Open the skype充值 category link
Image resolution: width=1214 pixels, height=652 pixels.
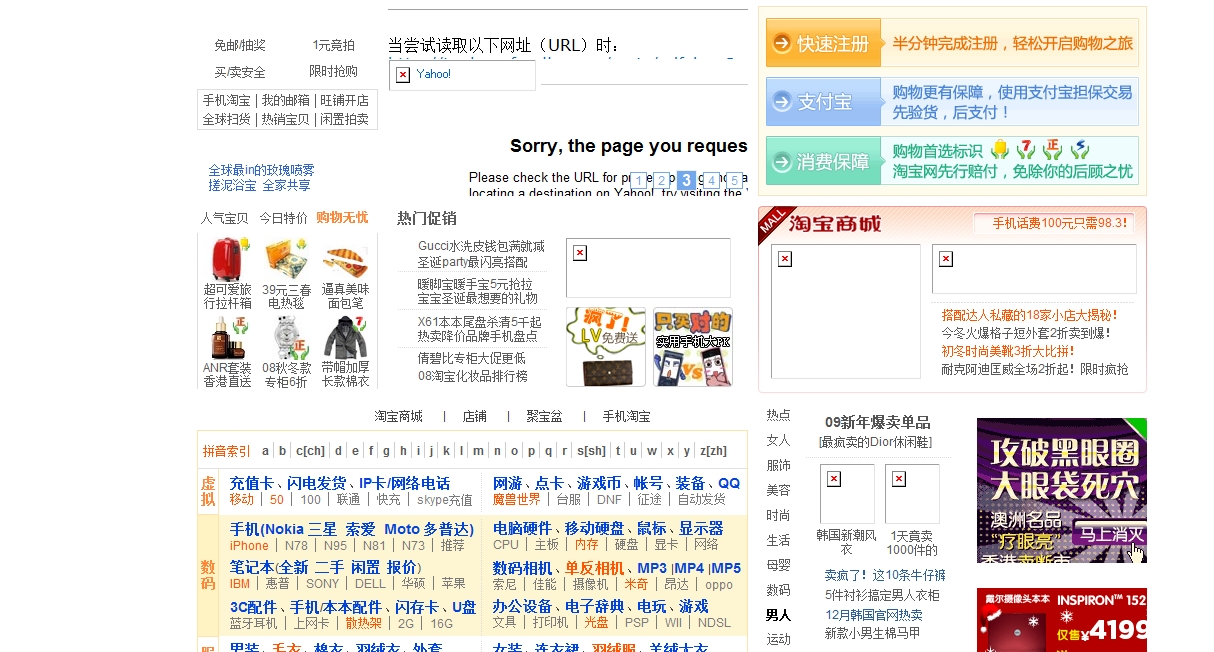pos(445,499)
